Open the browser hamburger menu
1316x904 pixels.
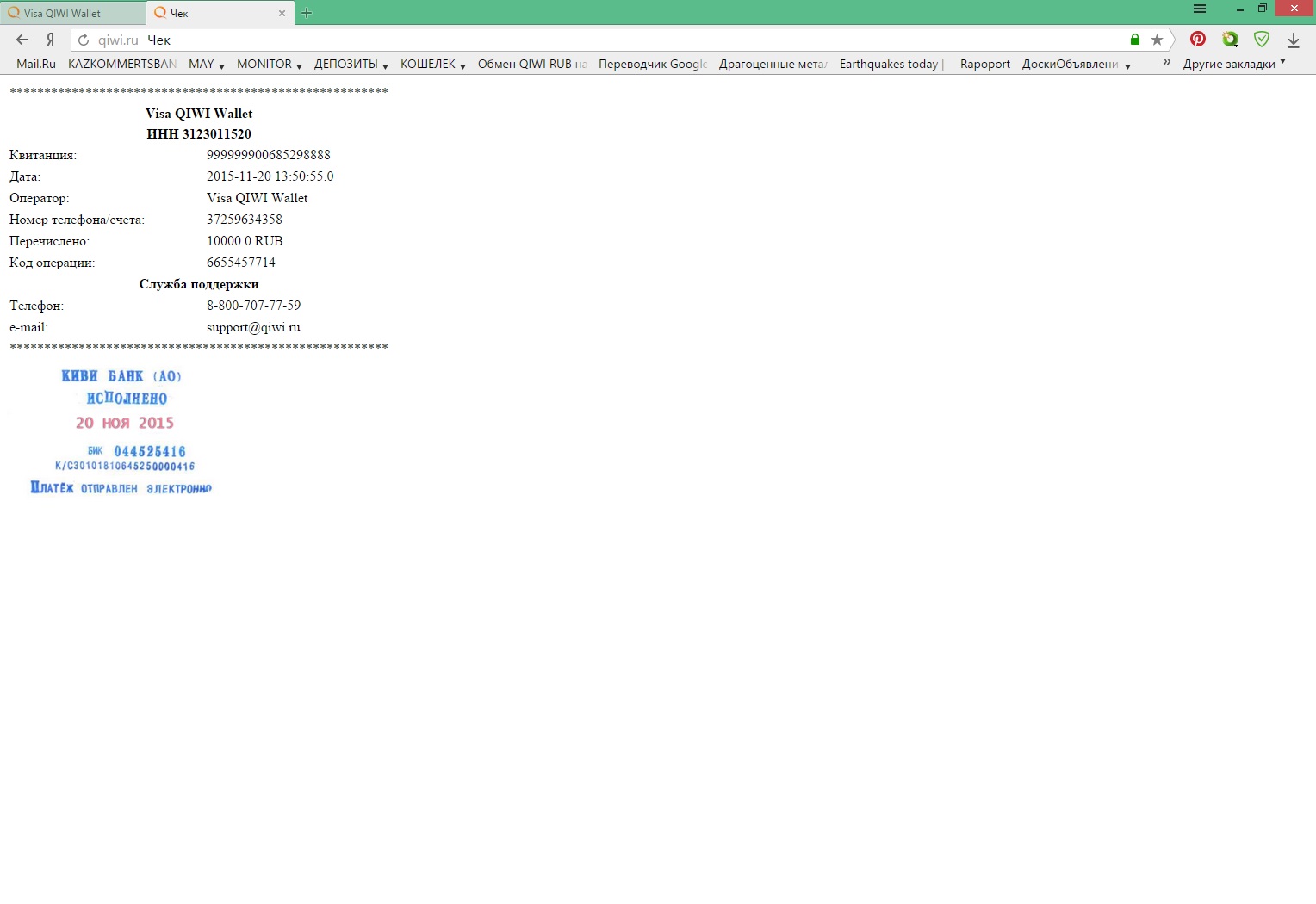(1200, 9)
